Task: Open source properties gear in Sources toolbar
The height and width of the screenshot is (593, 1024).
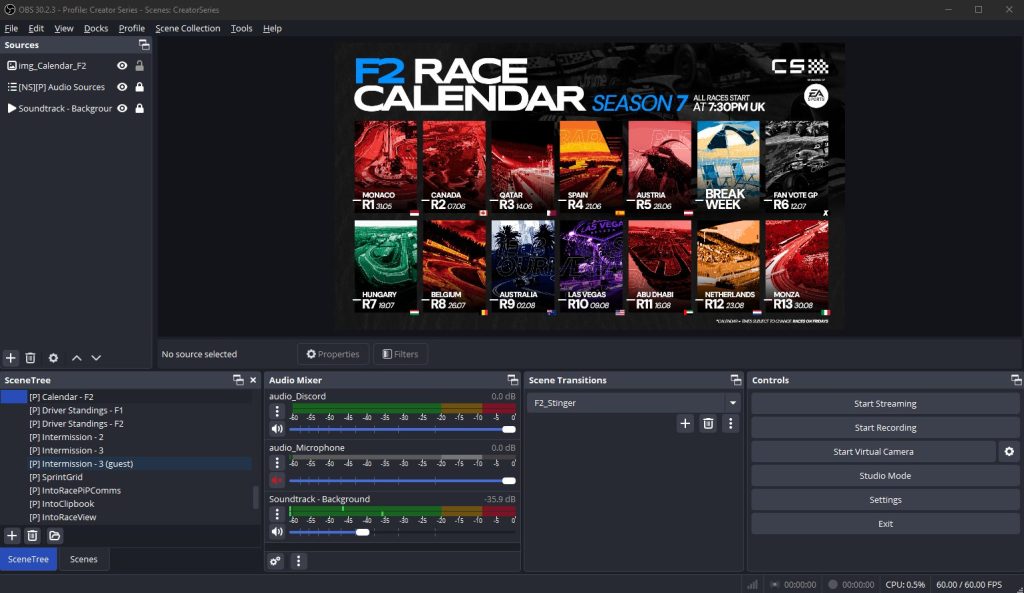Action: (54, 358)
